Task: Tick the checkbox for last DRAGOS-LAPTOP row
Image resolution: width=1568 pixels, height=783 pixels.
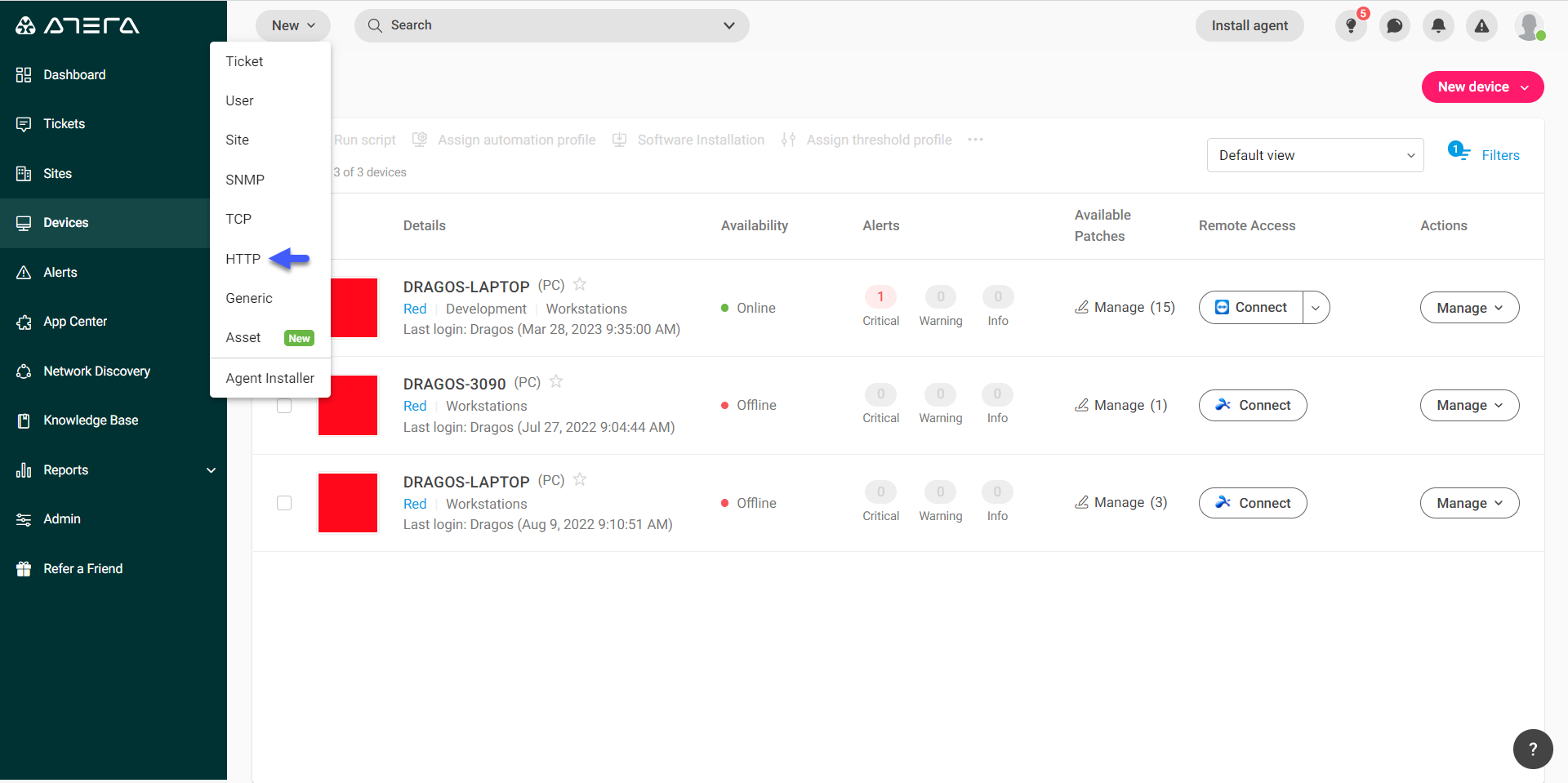Action: pyautogui.click(x=284, y=503)
